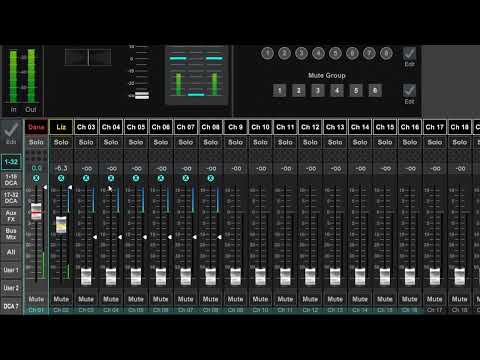Mute channel Ch 05
Image resolution: width=480 pixels, height=360 pixels.
click(136, 299)
